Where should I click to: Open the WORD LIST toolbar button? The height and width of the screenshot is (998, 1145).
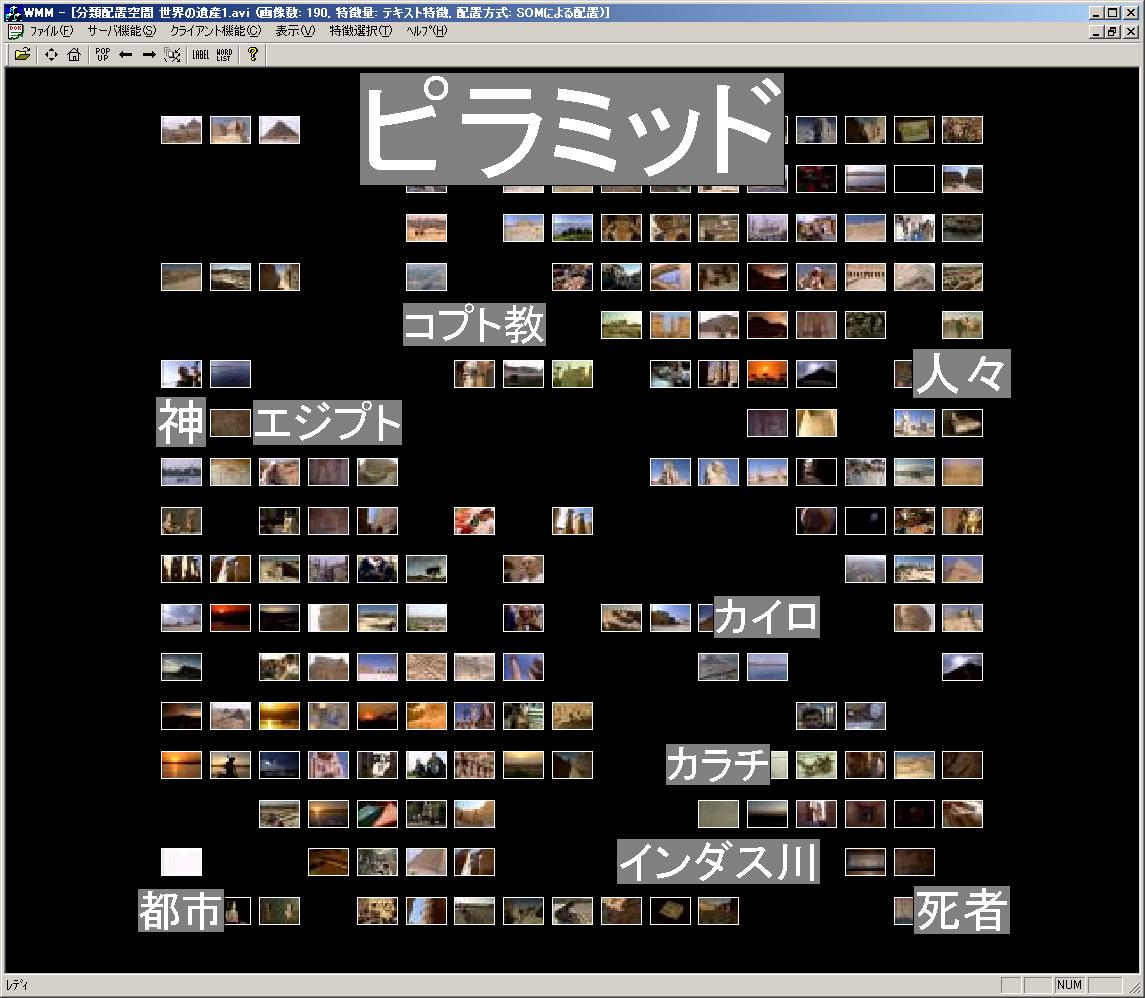224,55
